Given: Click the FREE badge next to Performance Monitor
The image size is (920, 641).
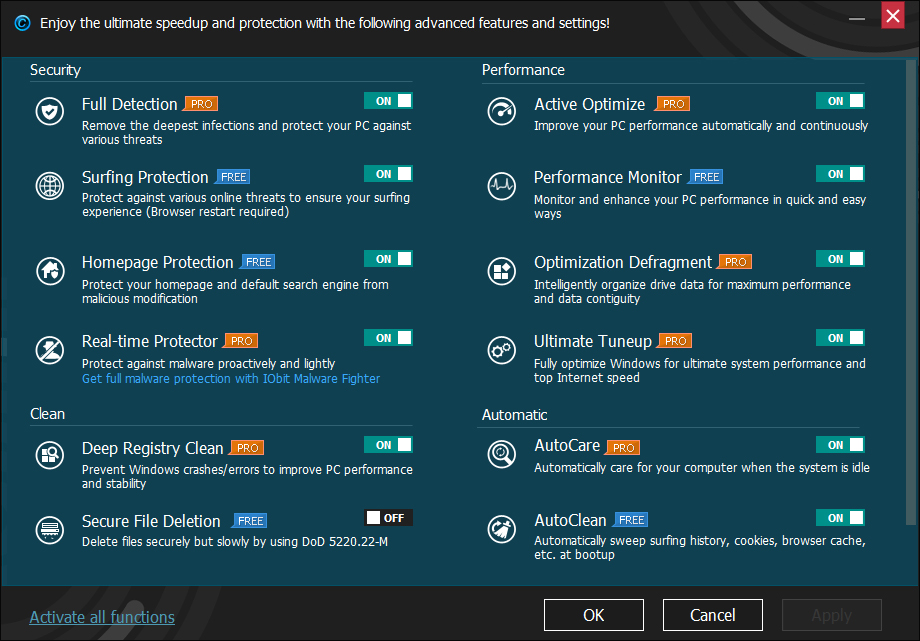Looking at the screenshot, I should (x=706, y=177).
